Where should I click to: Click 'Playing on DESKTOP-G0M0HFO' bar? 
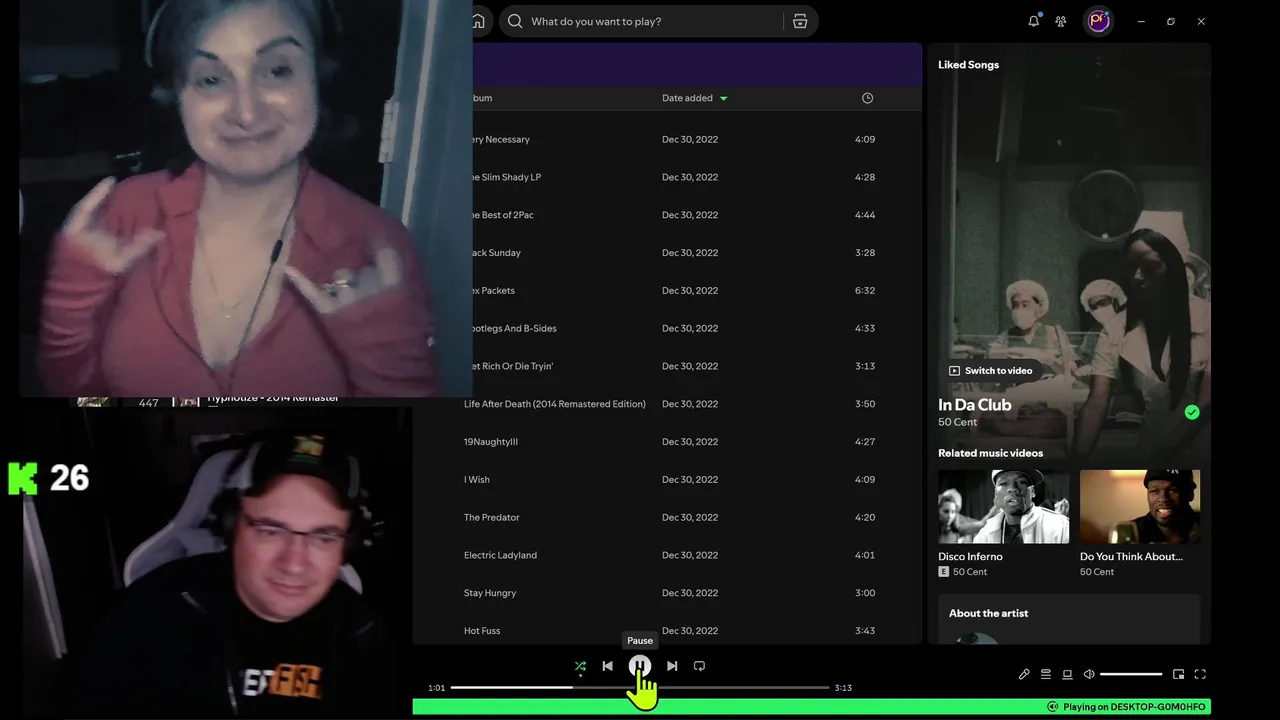tap(811, 707)
